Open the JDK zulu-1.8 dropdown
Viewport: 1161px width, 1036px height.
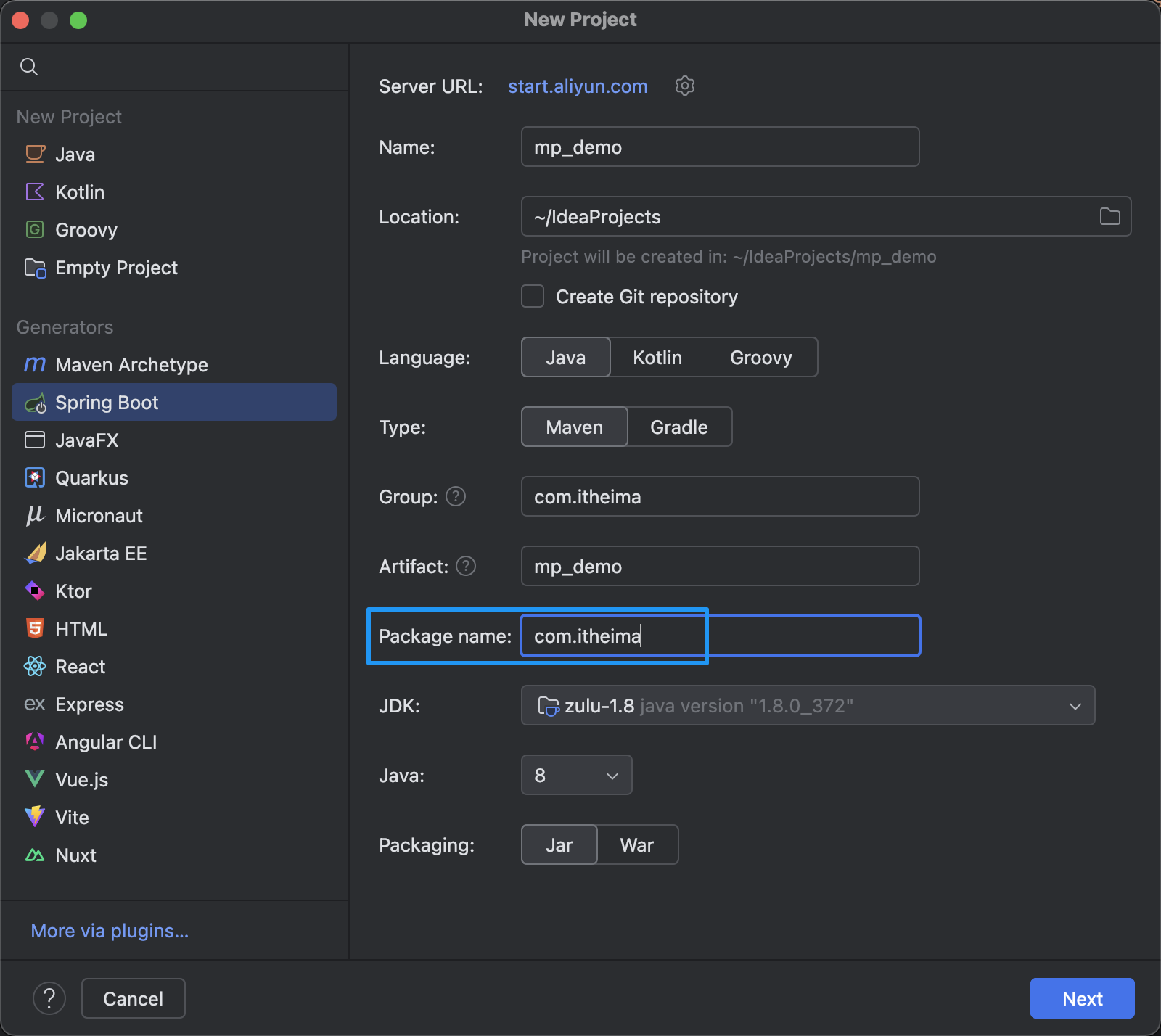pos(808,705)
